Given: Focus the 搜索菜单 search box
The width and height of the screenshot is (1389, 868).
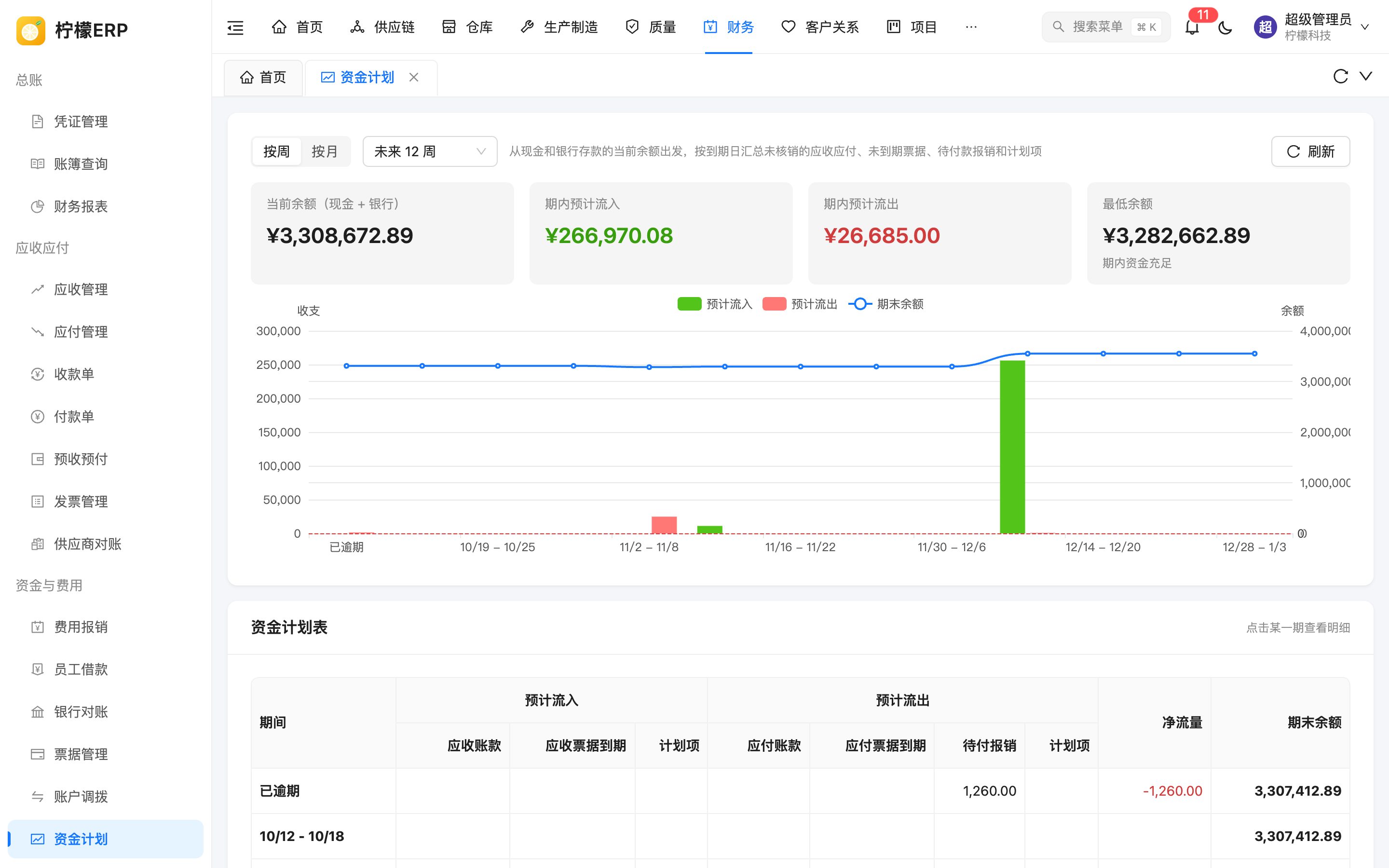Looking at the screenshot, I should pyautogui.click(x=1105, y=27).
